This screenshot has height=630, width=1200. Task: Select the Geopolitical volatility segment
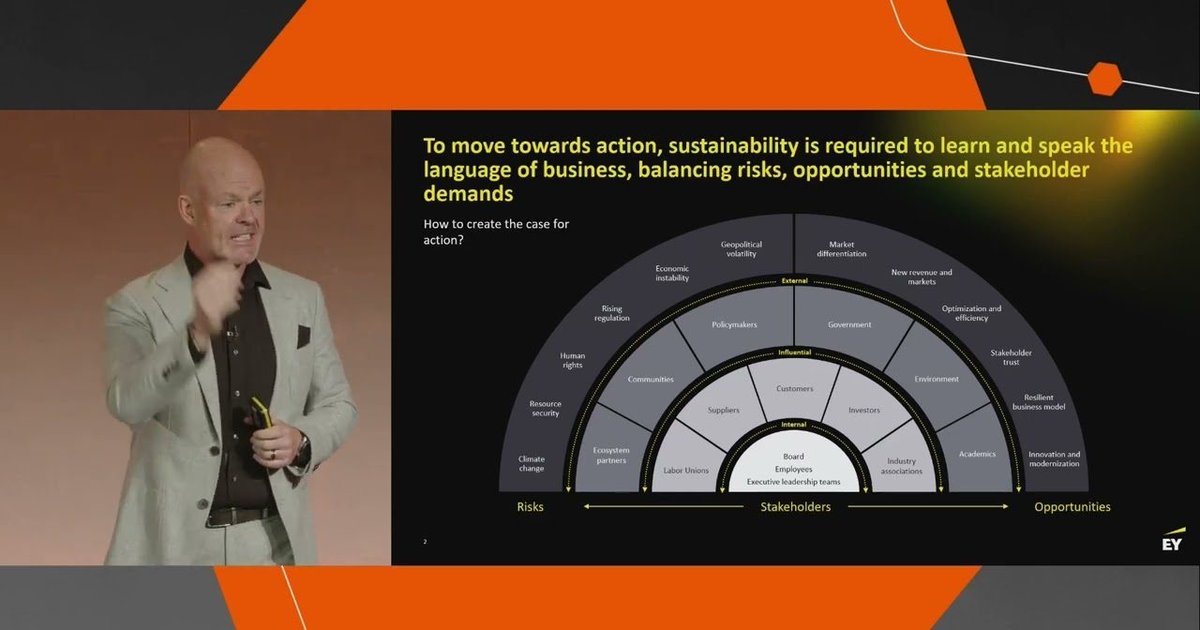click(739, 247)
